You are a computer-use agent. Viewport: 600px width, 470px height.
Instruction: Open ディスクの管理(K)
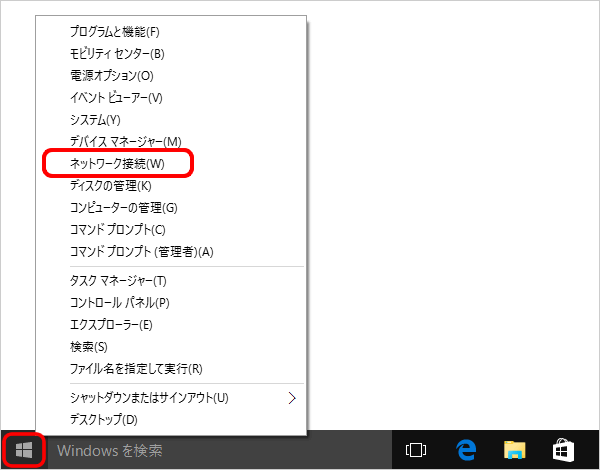(x=111, y=185)
